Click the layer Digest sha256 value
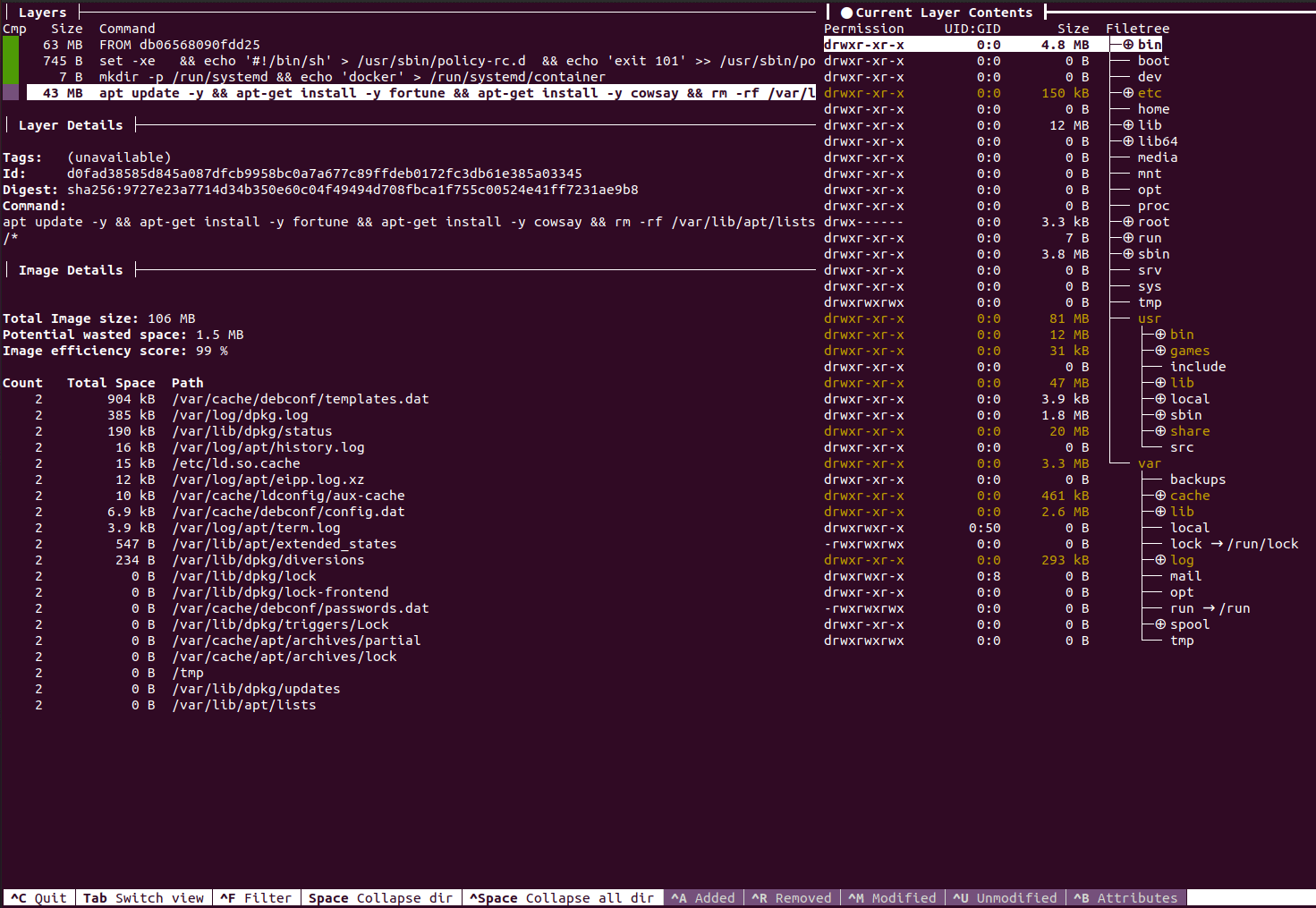1316x908 pixels. (352, 190)
